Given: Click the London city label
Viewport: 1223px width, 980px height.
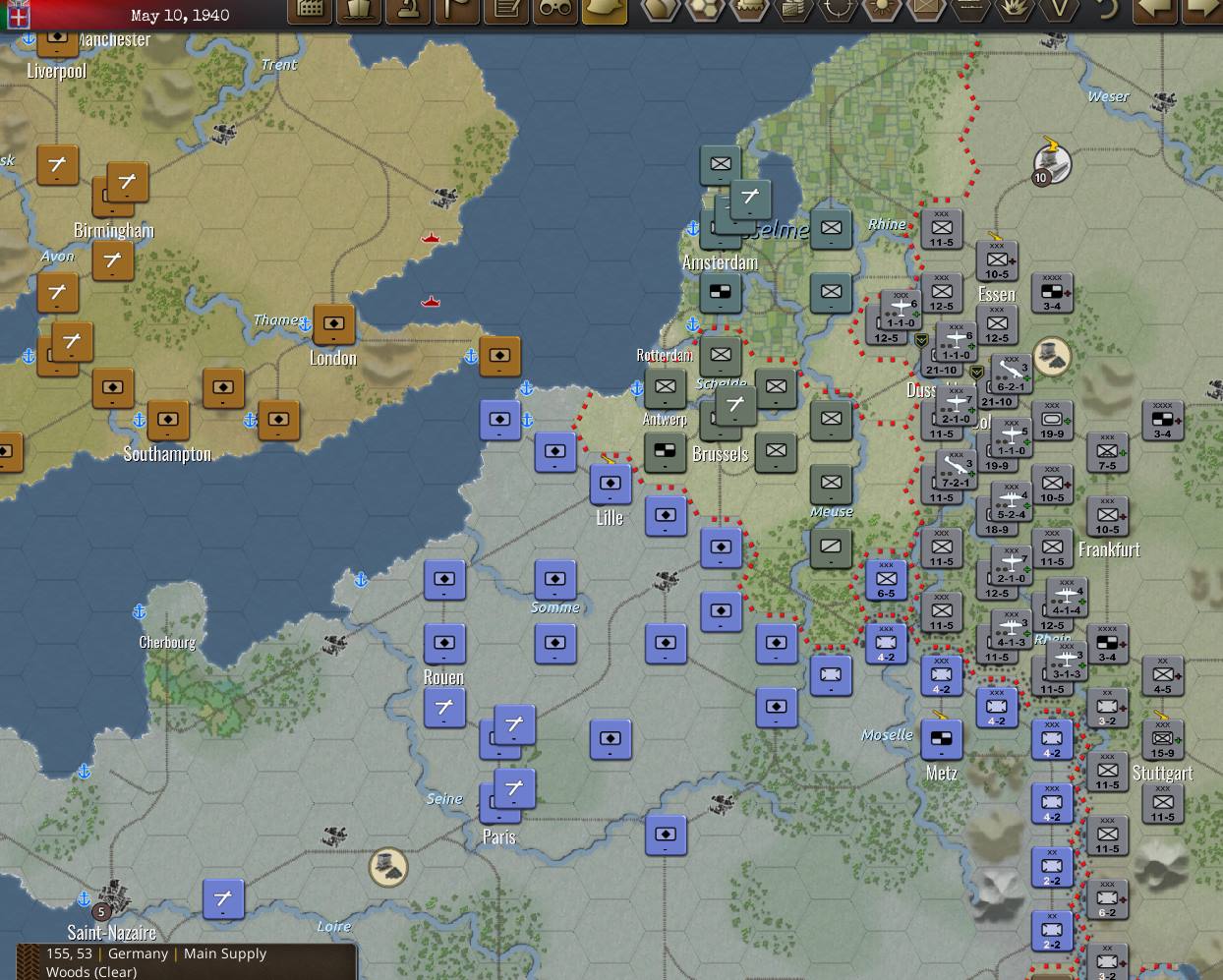Looking at the screenshot, I should coord(333,358).
